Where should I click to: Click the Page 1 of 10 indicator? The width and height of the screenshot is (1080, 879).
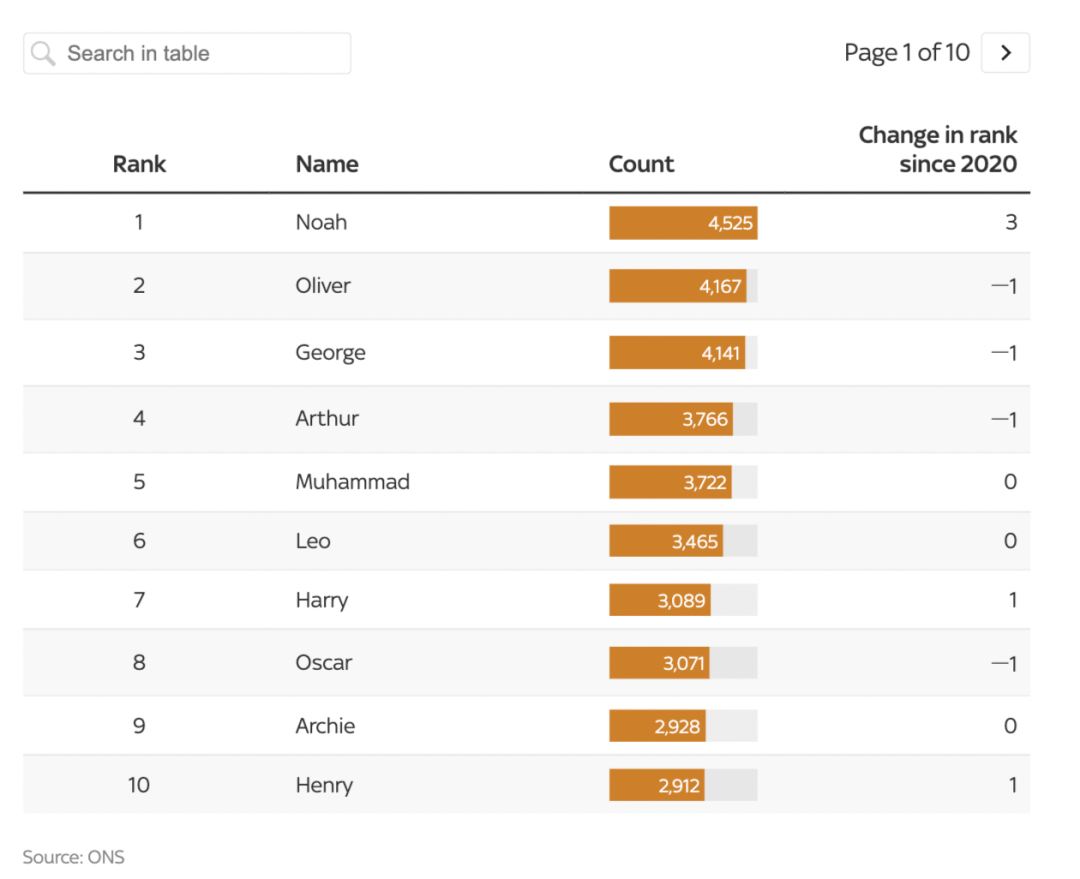coord(906,53)
